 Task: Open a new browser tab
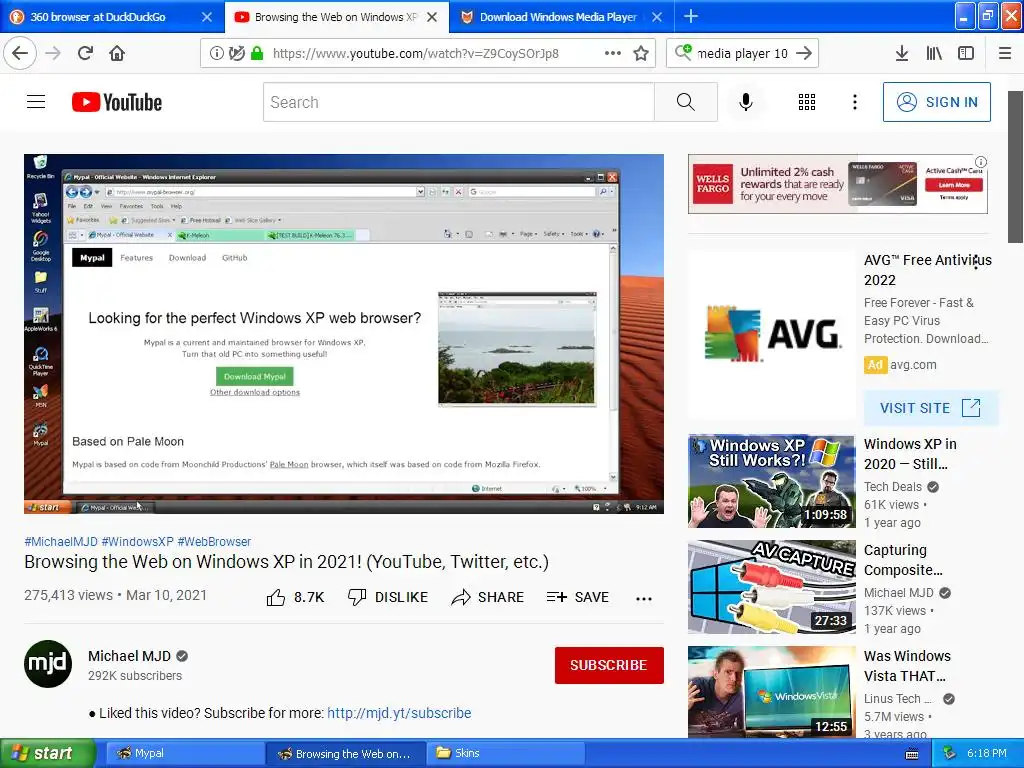point(691,16)
